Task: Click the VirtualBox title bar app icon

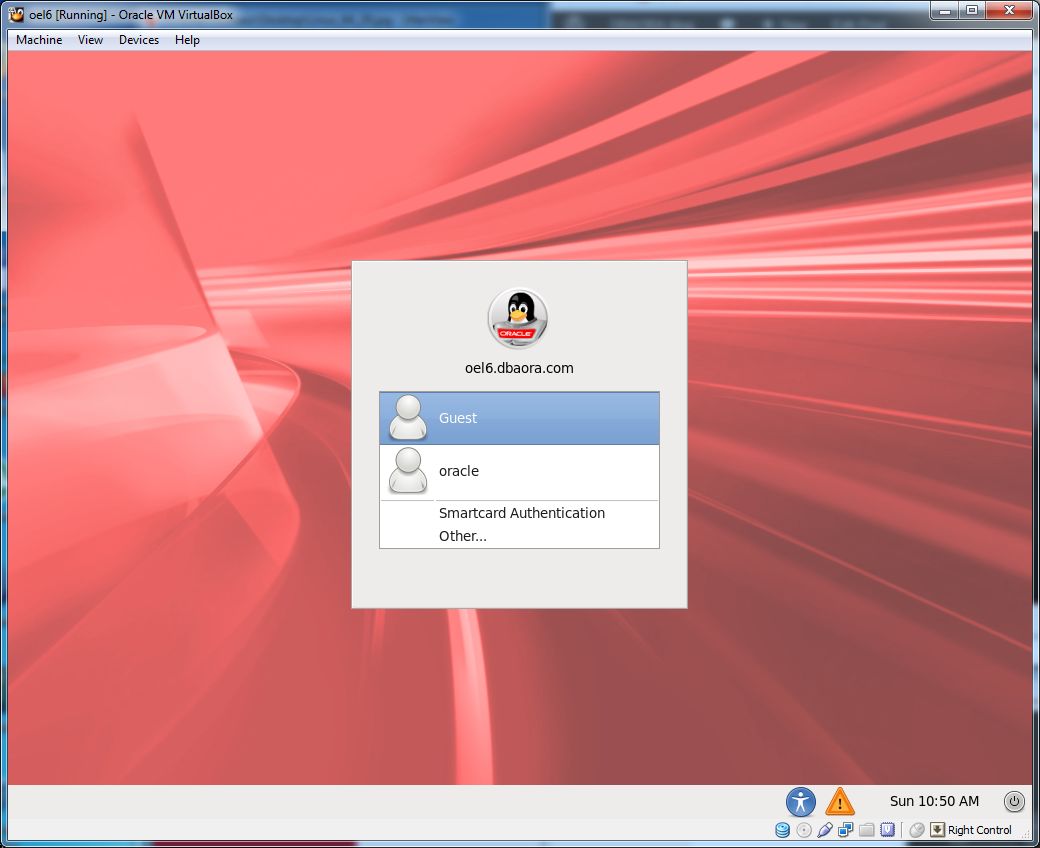Action: click(x=16, y=14)
